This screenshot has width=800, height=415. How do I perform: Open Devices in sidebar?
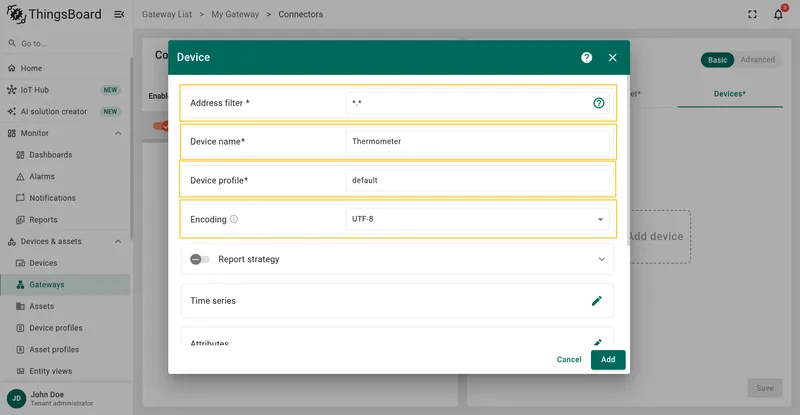tap(65, 263)
